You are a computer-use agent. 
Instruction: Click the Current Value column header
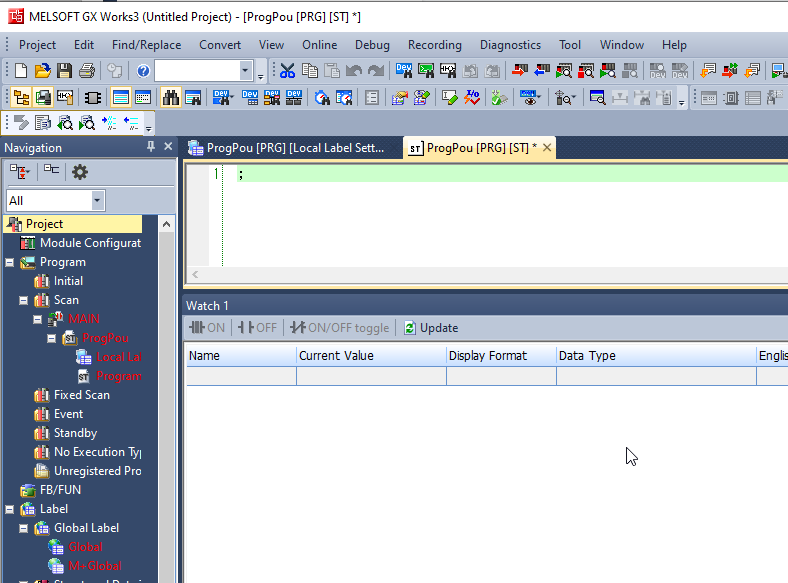(371, 356)
